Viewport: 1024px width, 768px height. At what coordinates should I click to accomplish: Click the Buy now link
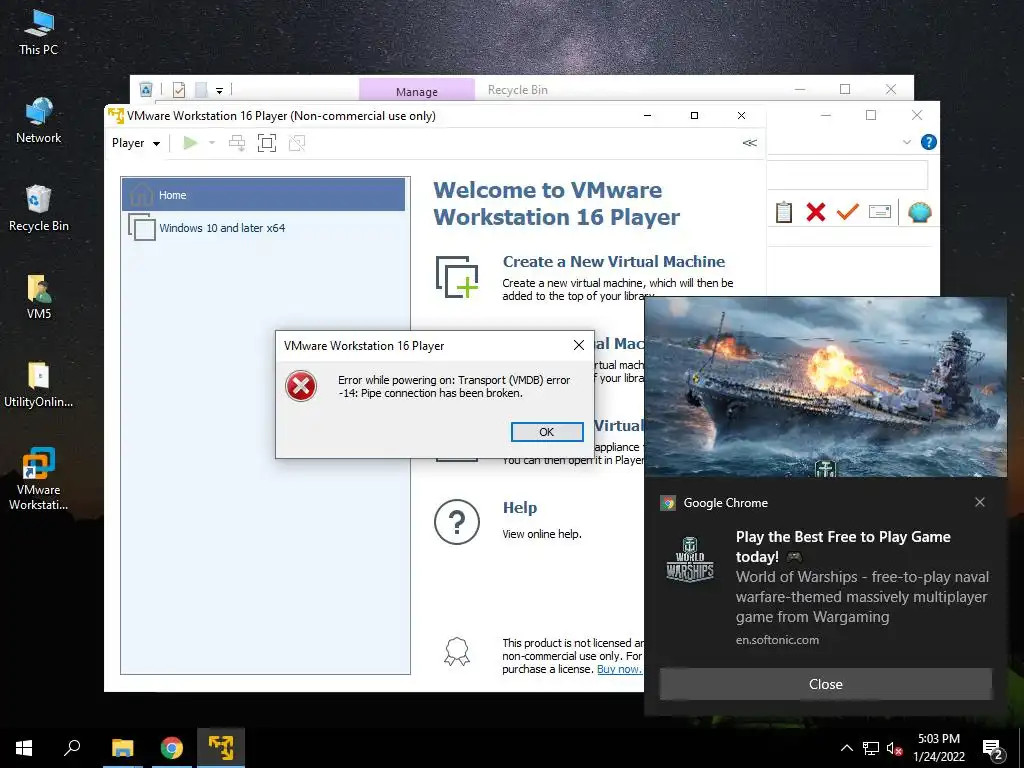(x=619, y=669)
